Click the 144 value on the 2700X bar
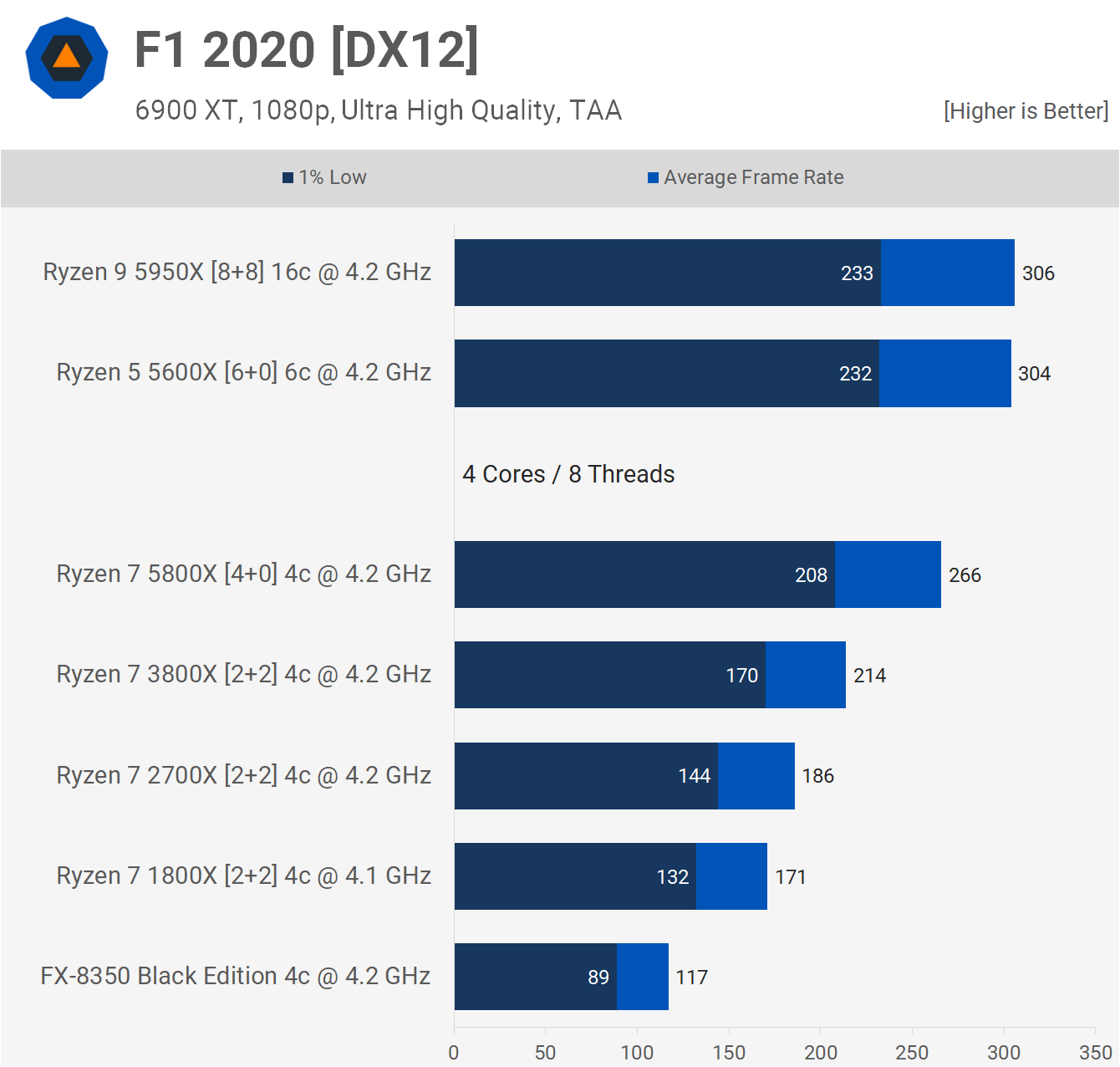Screen dimensions: 1120x1067 coord(694,776)
